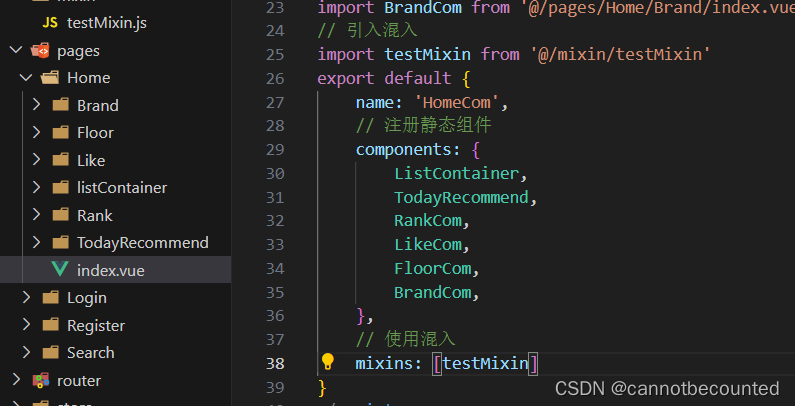Select the Rank folder label
795x406 pixels.
pyautogui.click(x=95, y=215)
